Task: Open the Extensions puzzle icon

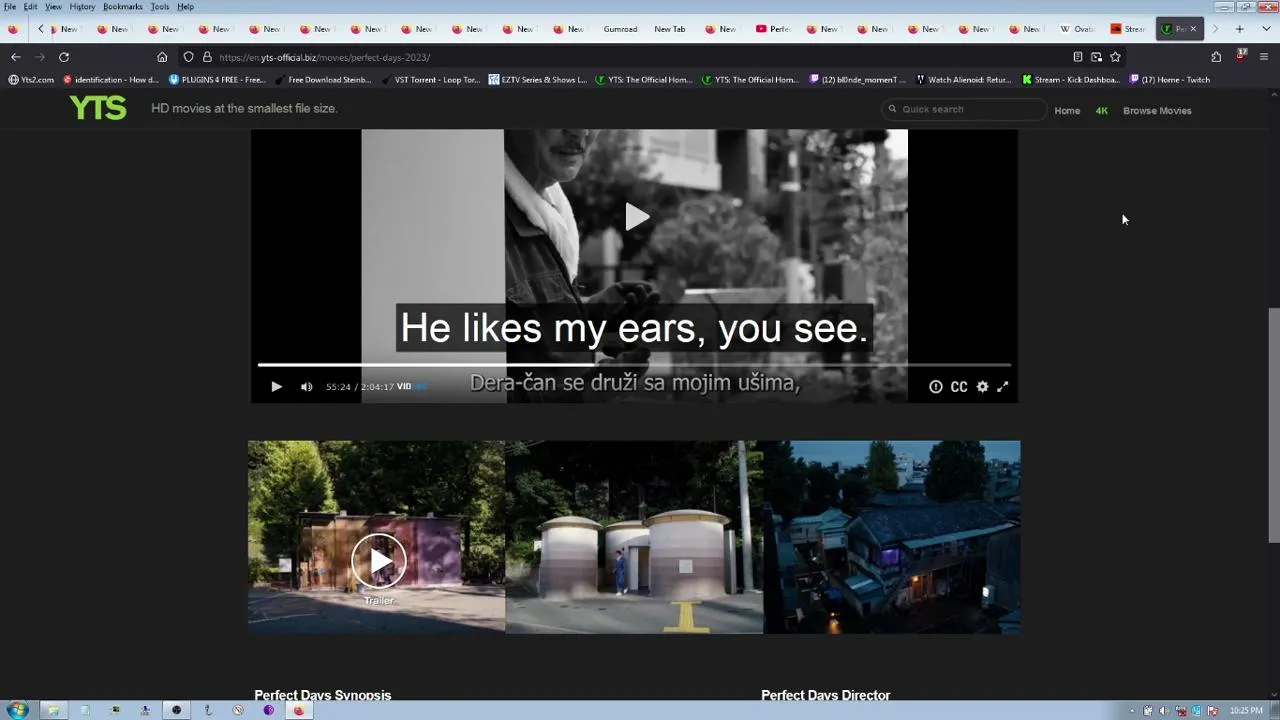Action: 1216,57
